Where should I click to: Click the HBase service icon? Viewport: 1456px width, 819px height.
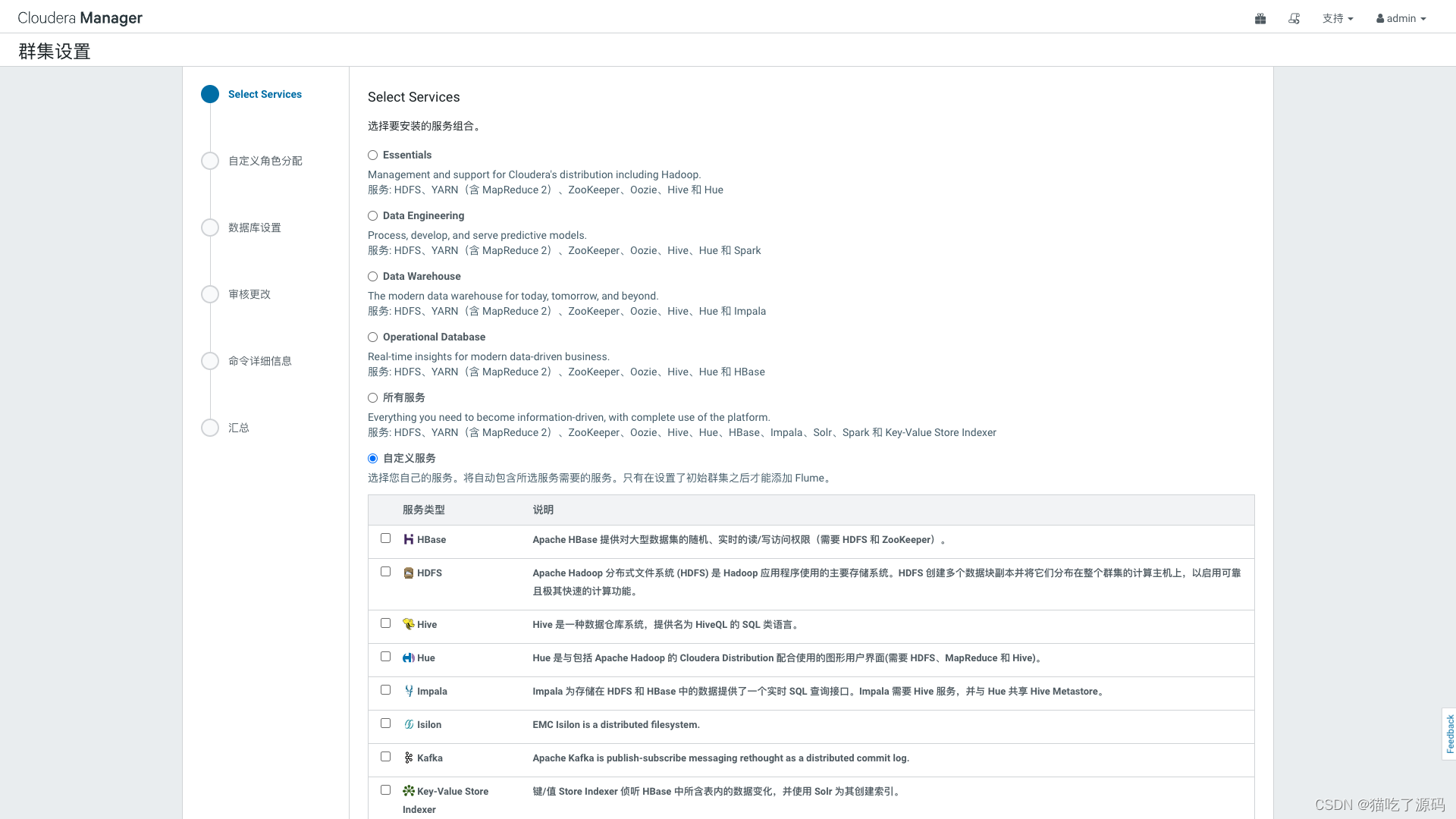(x=409, y=539)
